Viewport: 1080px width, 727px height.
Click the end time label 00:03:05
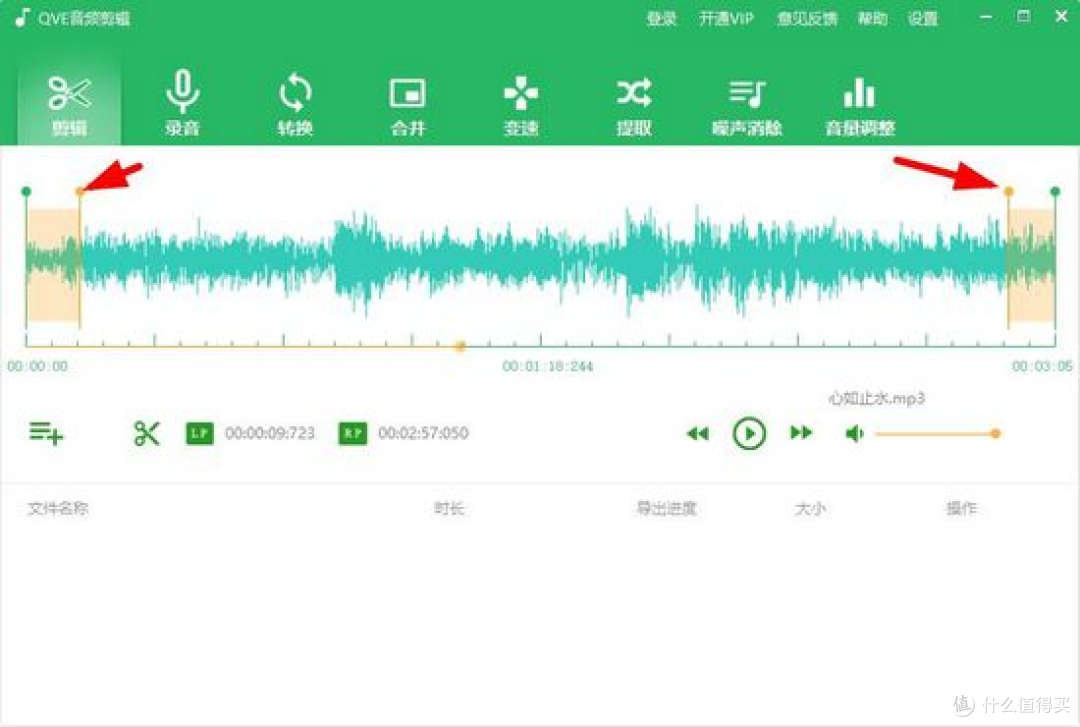click(x=1042, y=366)
